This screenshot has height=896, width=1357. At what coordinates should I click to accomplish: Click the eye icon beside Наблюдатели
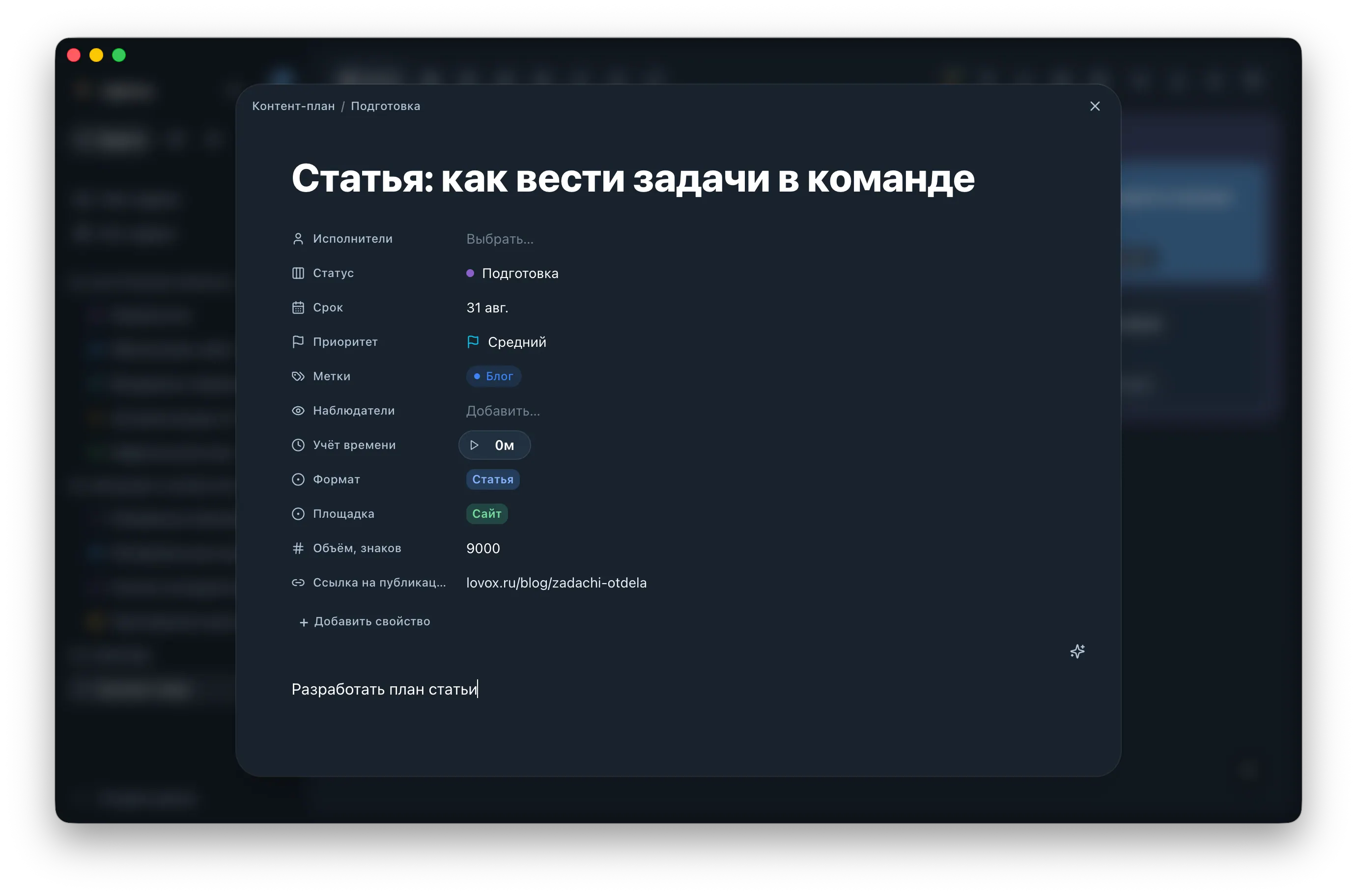coord(298,411)
